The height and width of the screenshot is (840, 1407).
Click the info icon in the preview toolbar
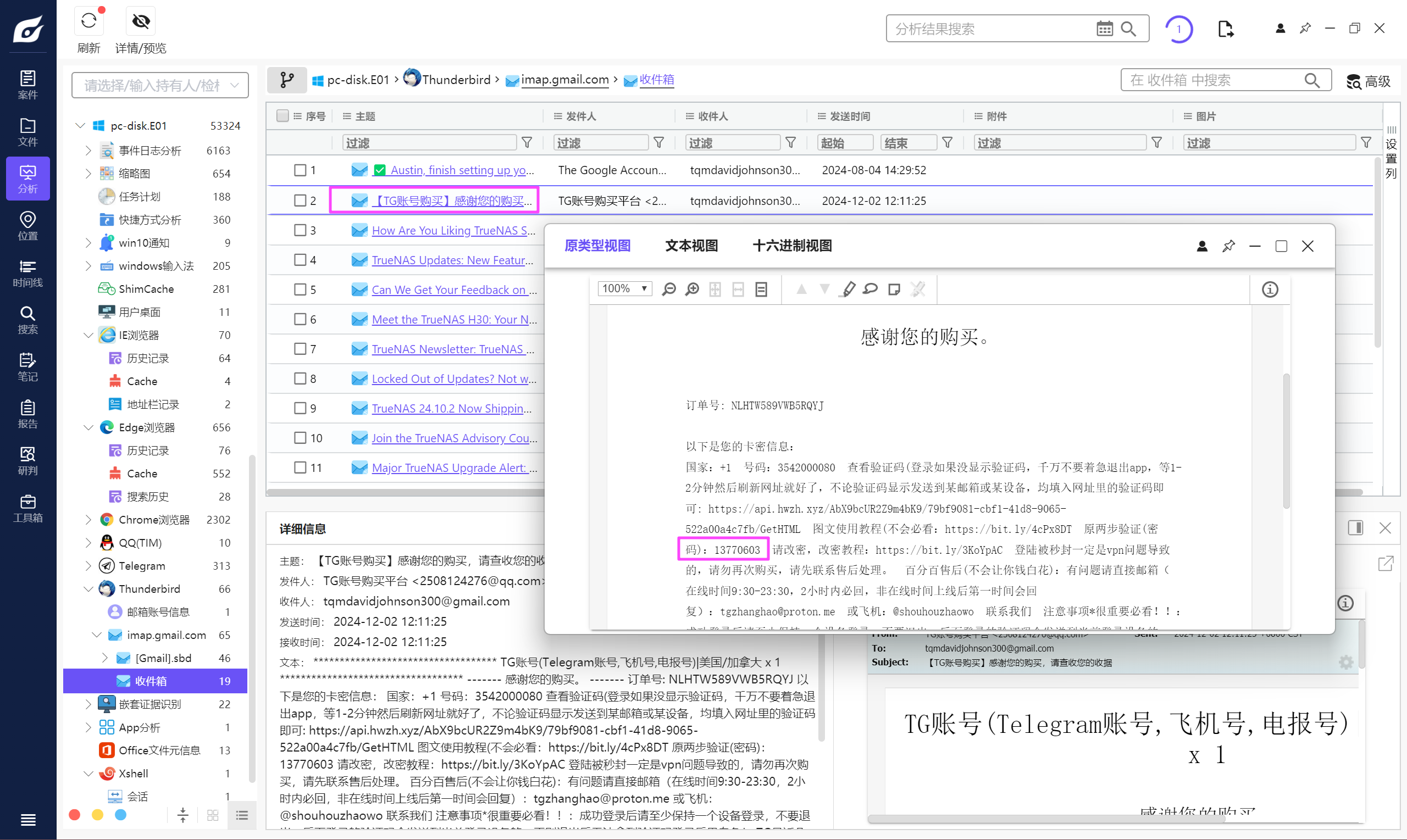[x=1270, y=289]
